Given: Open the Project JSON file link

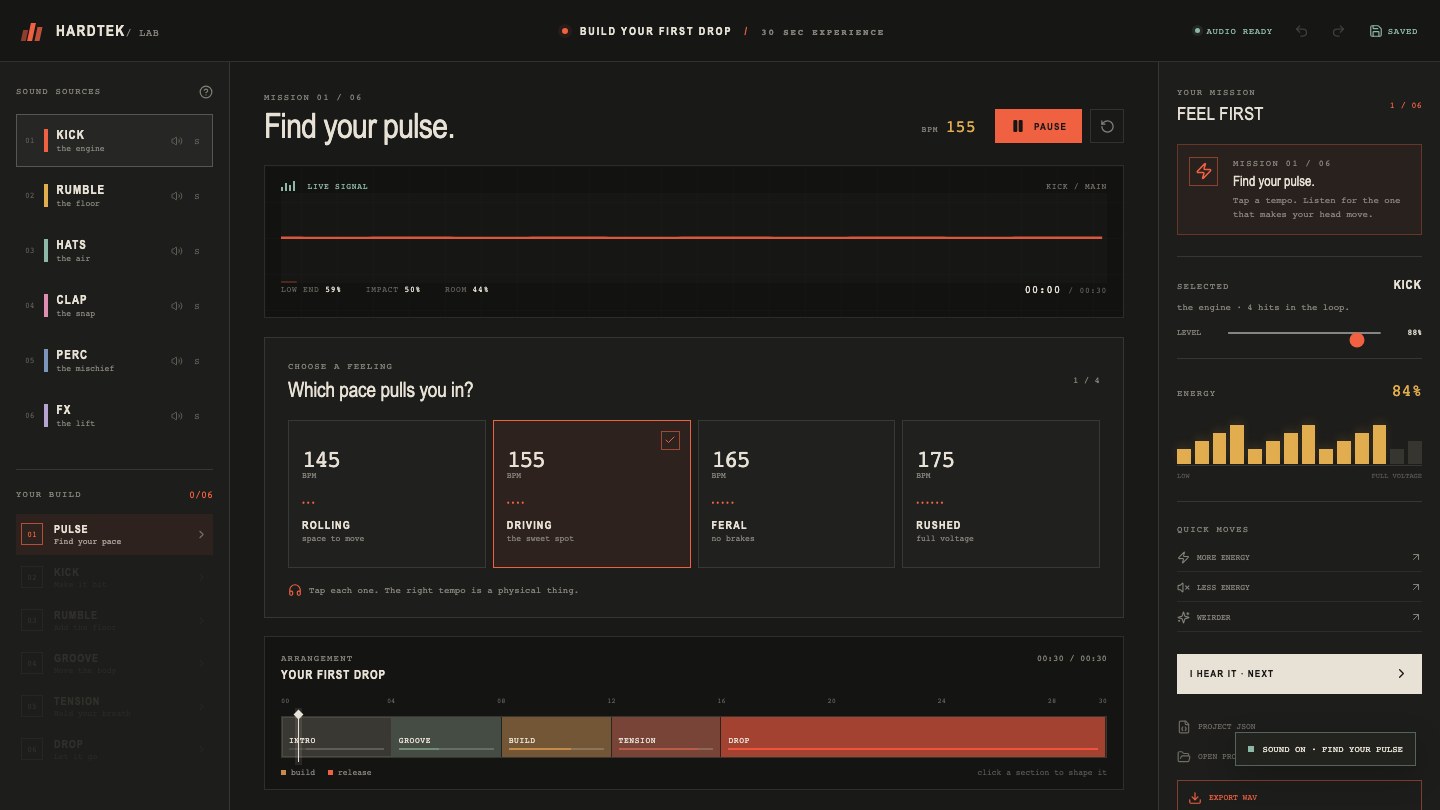Looking at the screenshot, I should coord(1217,727).
